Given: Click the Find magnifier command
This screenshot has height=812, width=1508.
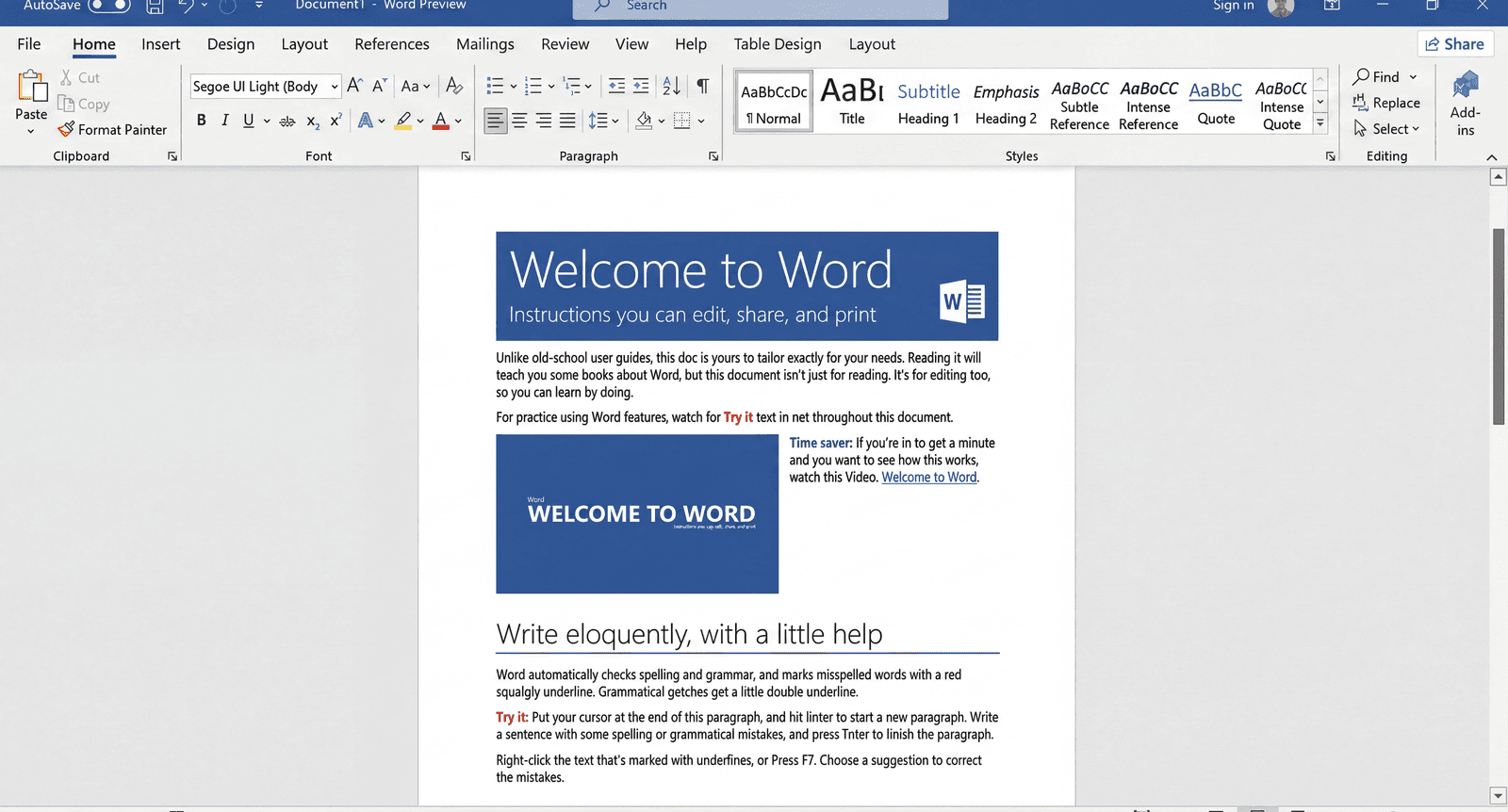Looking at the screenshot, I should (1376, 77).
